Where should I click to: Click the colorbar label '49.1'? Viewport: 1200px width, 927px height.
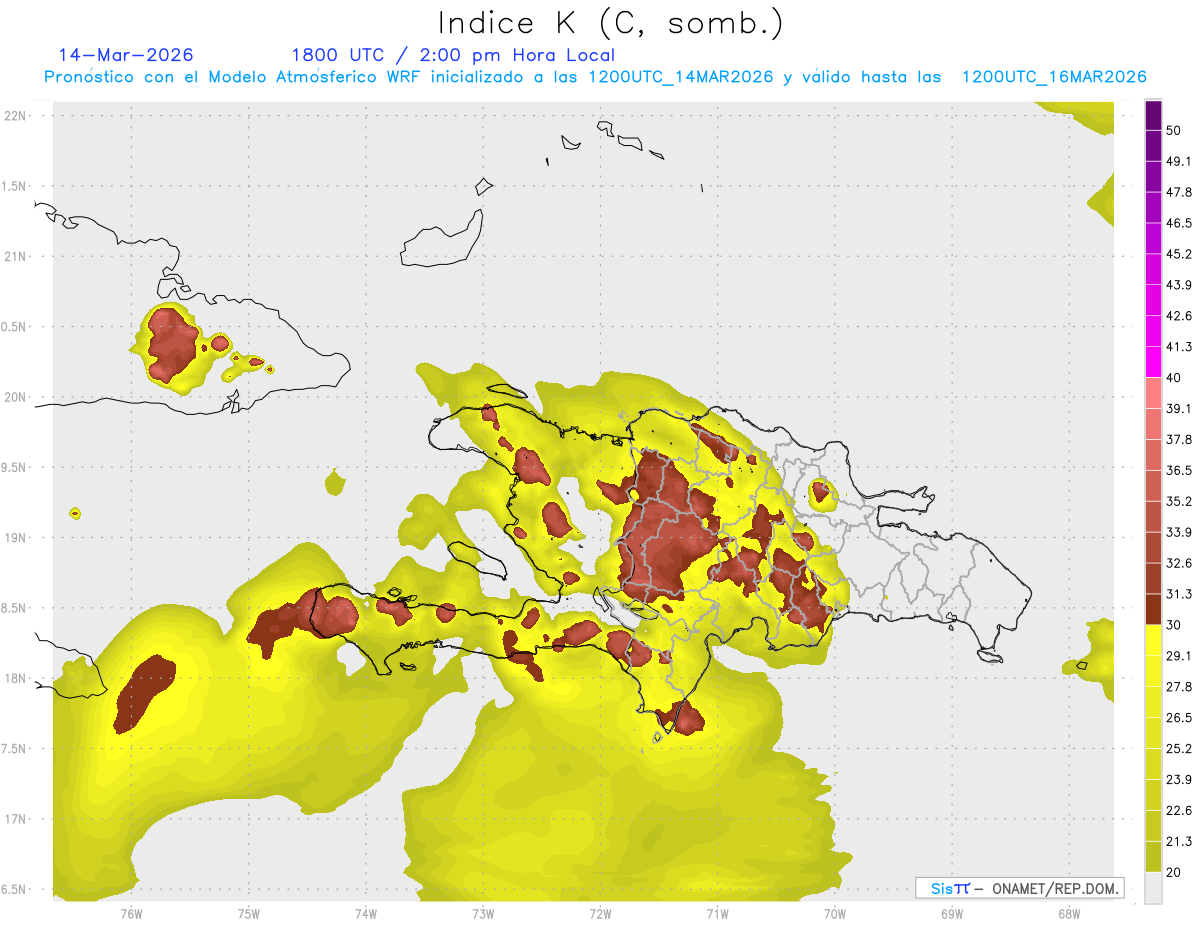pyautogui.click(x=1179, y=161)
